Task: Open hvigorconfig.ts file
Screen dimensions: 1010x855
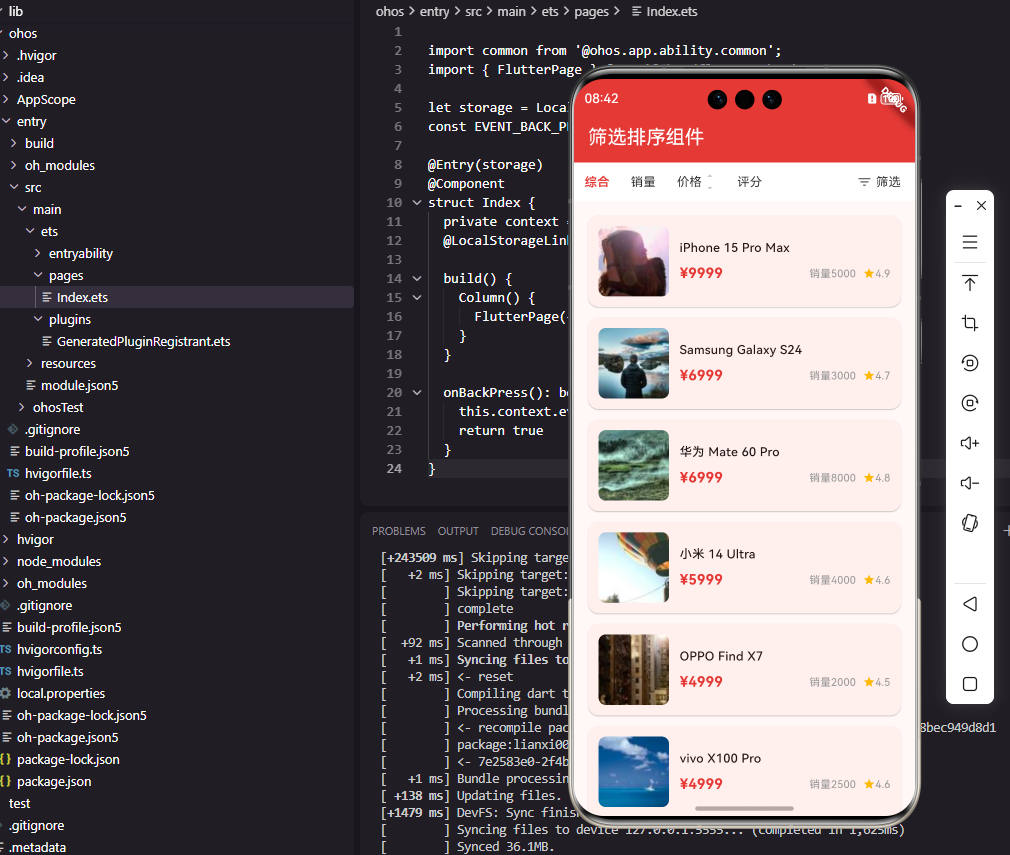Action: (x=59, y=649)
